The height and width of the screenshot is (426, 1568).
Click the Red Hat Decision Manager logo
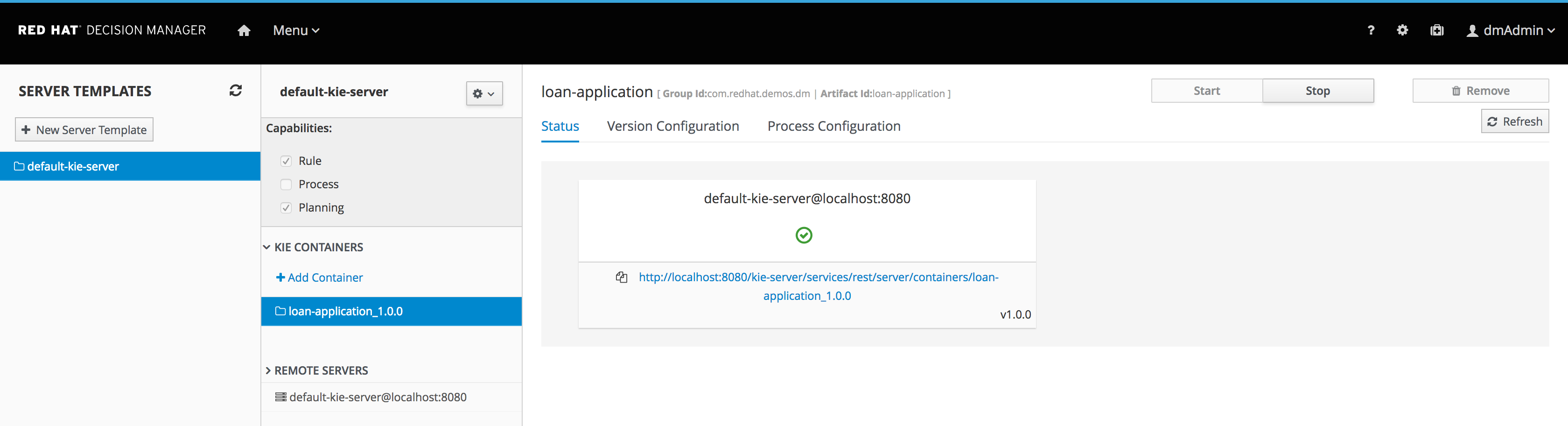tap(112, 30)
